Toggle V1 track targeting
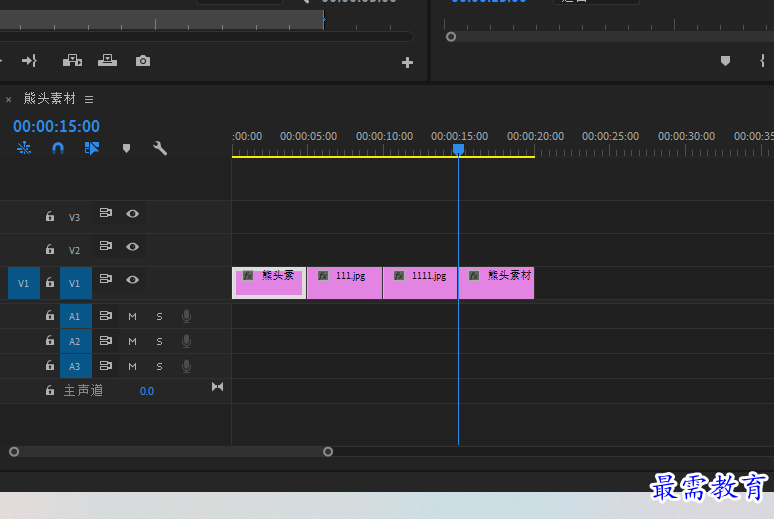 click(76, 283)
